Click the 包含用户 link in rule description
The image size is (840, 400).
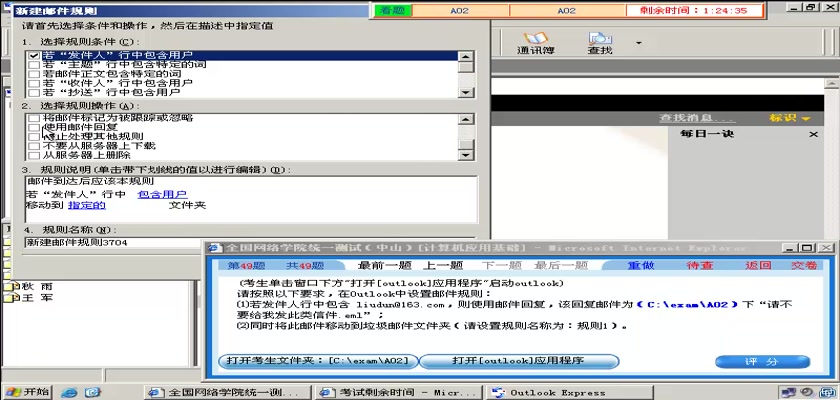pos(162,194)
